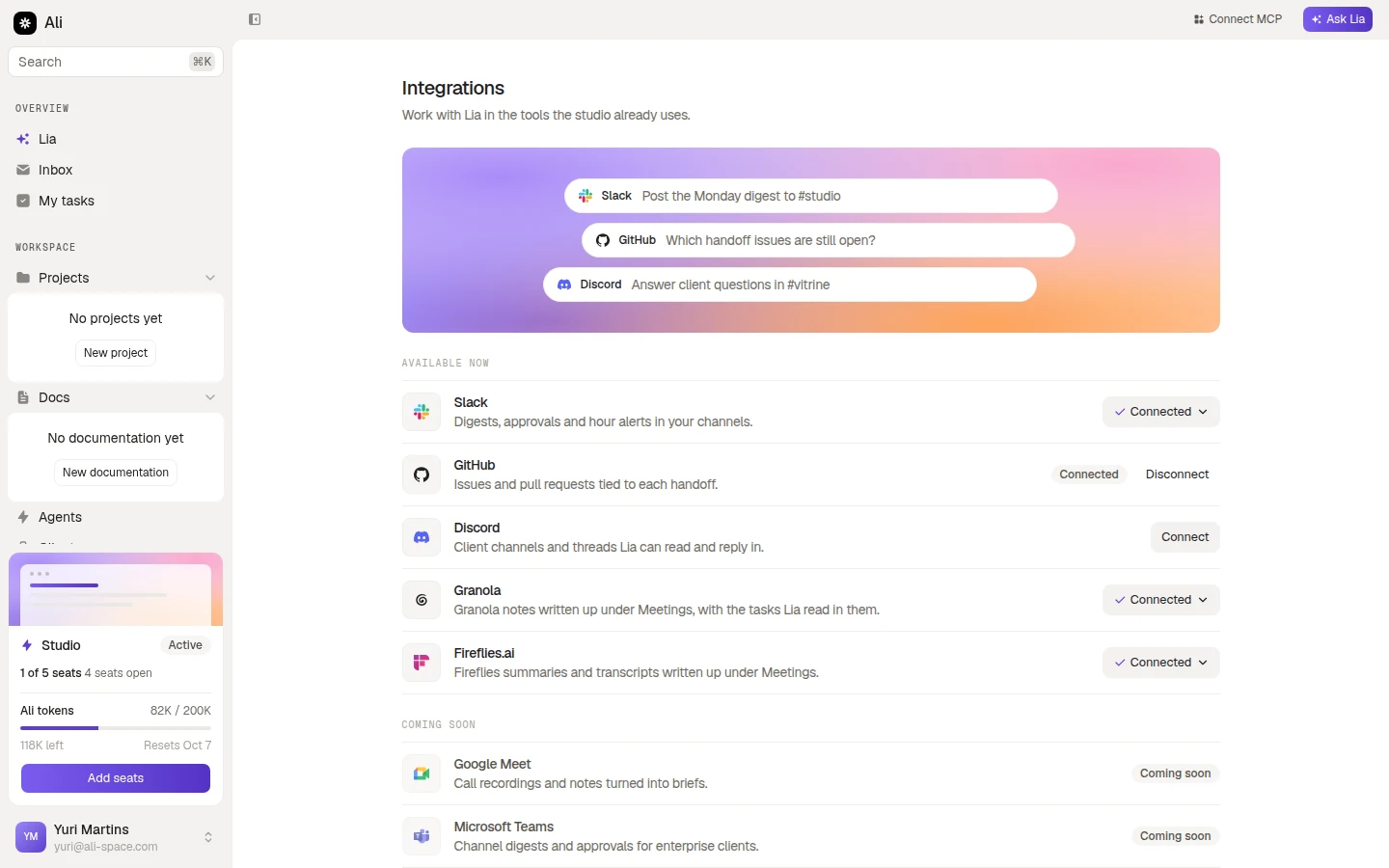Click the Granola swirl icon
Viewport: 1389px width, 868px height.
(422, 600)
